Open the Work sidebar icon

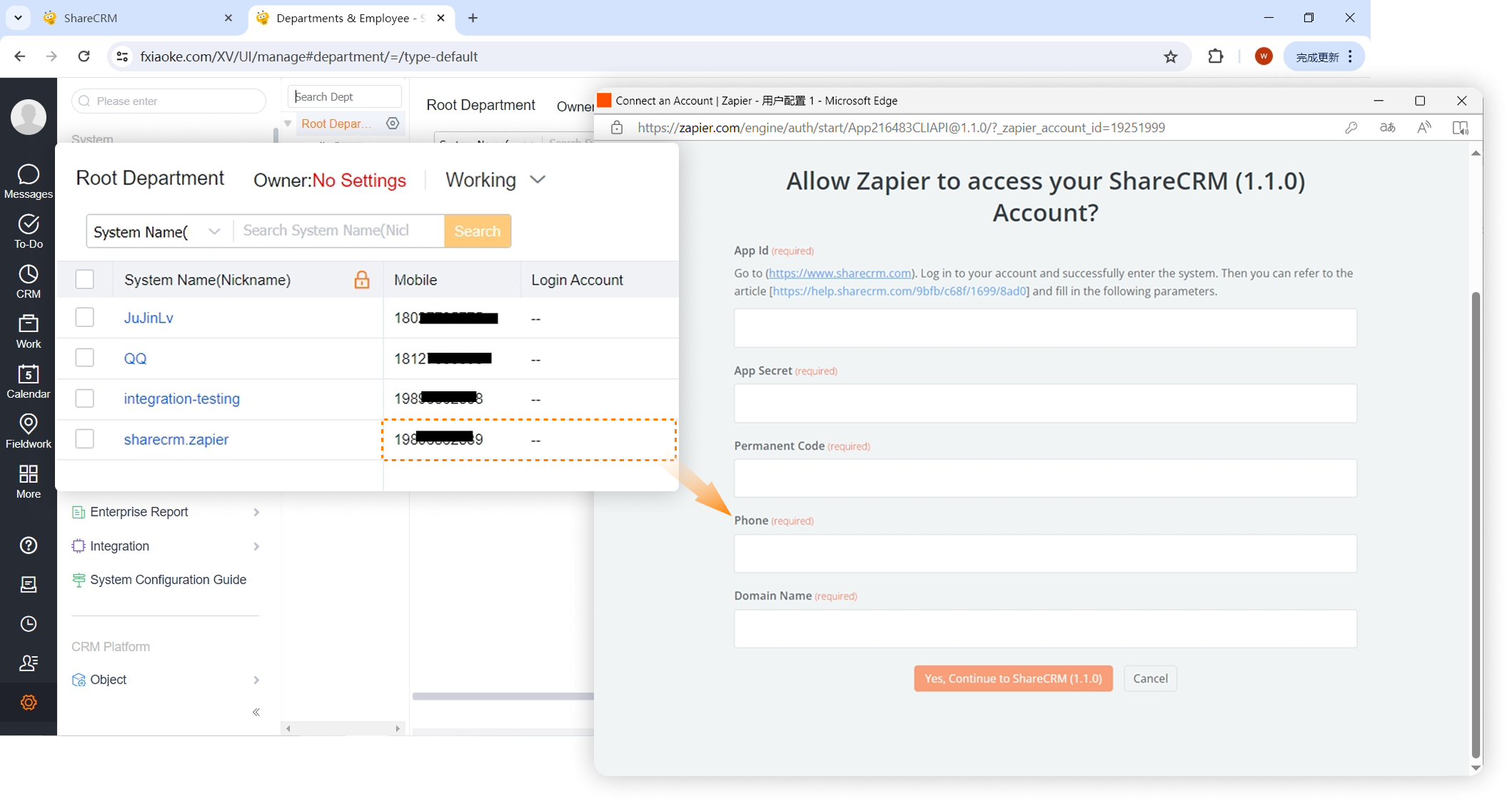coord(29,331)
